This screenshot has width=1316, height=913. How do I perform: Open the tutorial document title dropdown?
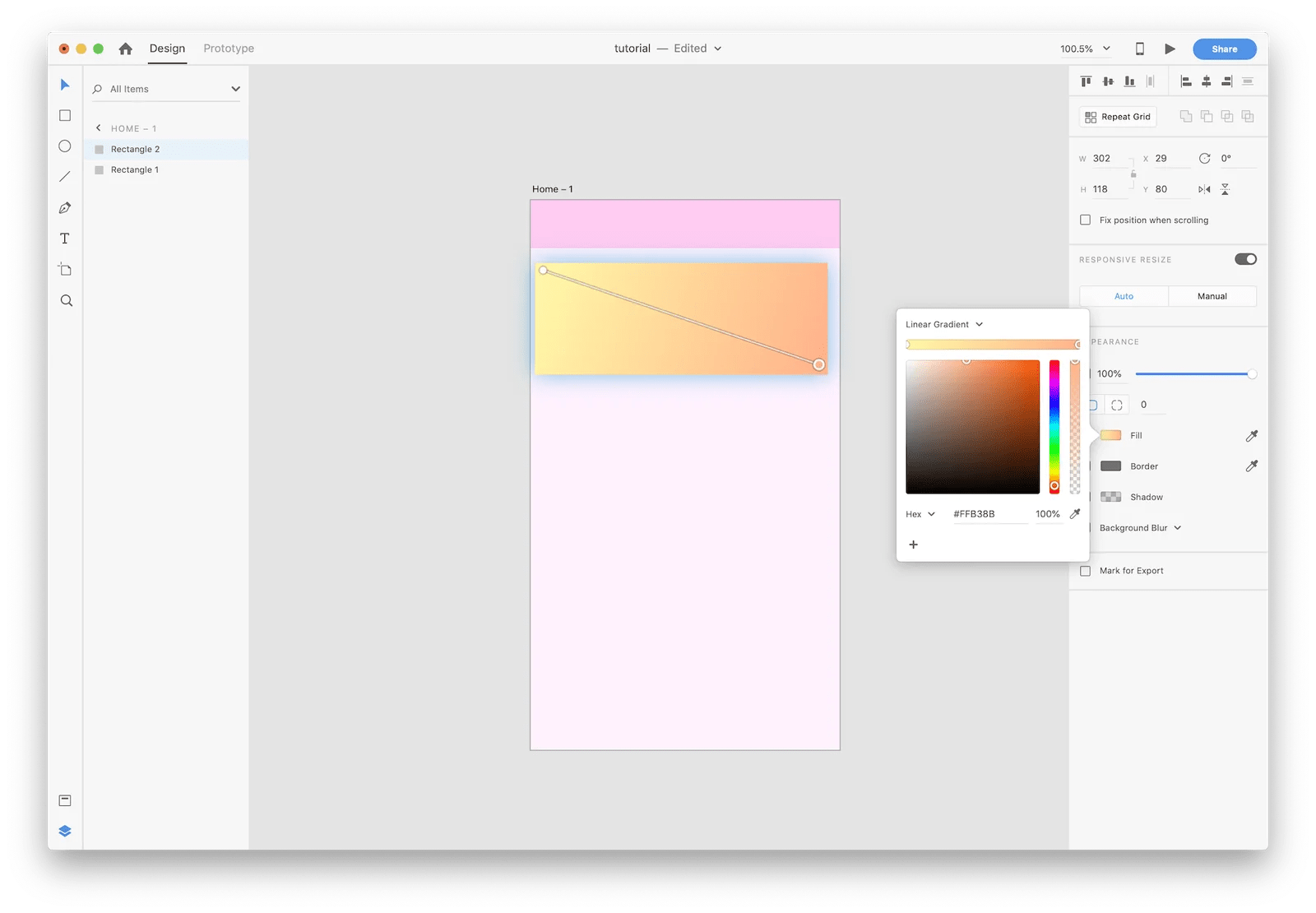(x=668, y=49)
